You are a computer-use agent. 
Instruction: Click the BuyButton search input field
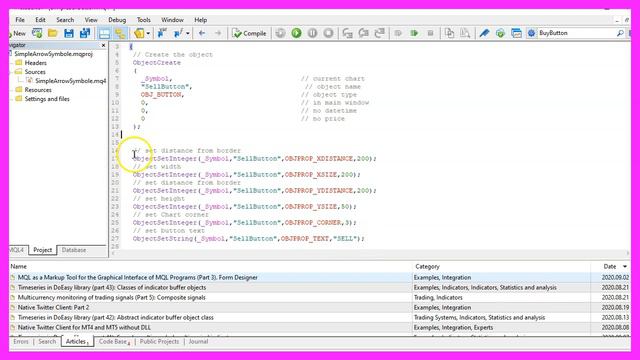coord(576,33)
